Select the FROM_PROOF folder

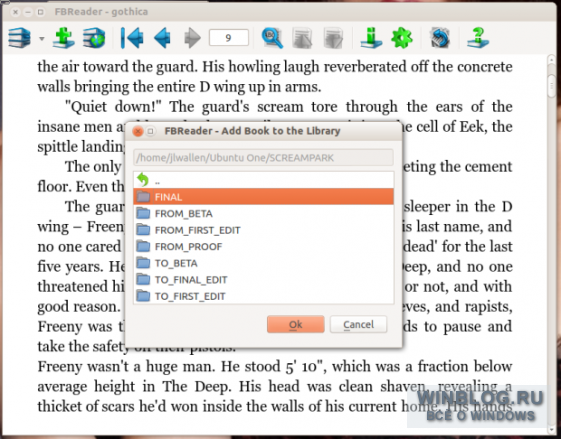coord(263,247)
